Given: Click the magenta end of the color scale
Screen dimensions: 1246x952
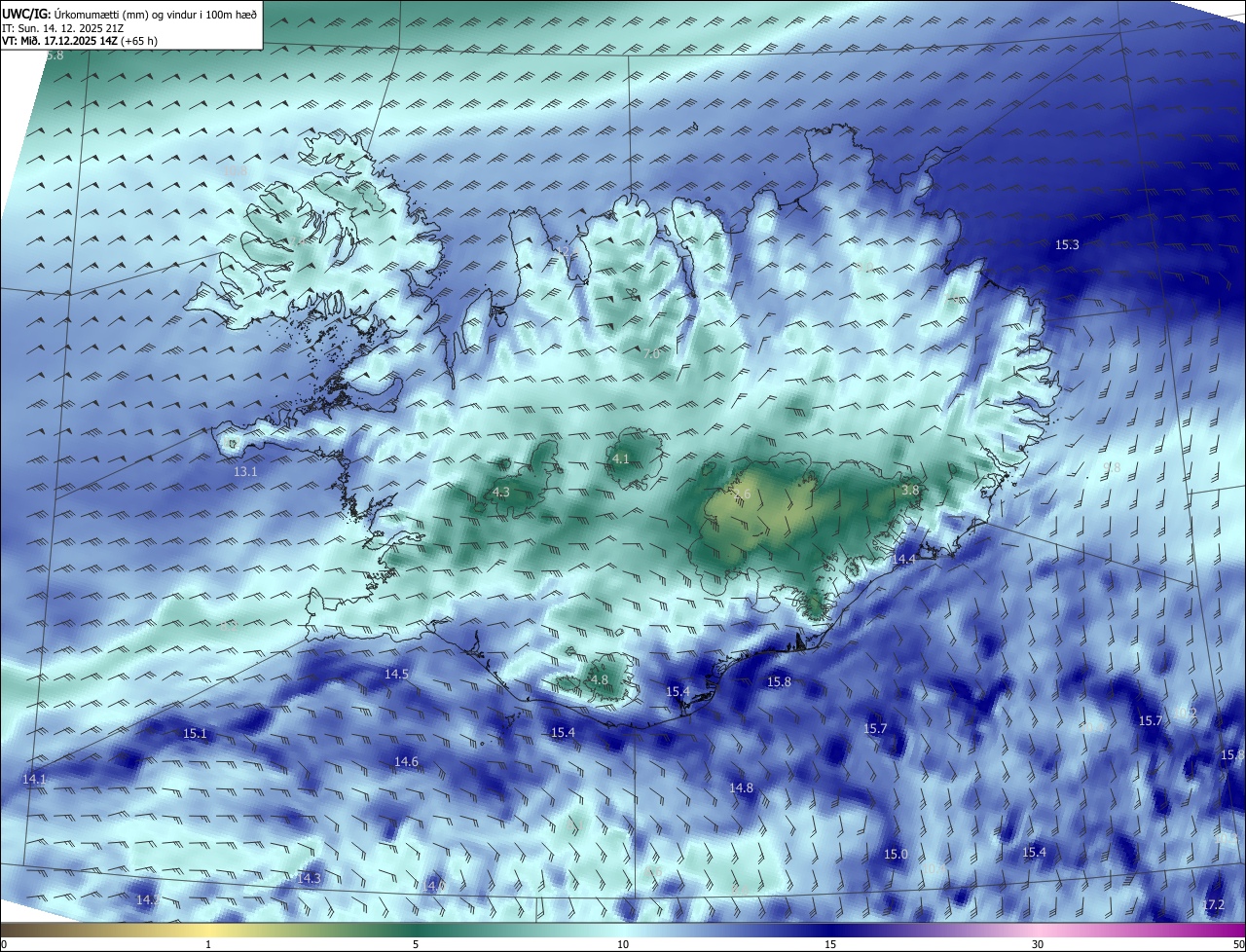Looking at the screenshot, I should 1234,930.
